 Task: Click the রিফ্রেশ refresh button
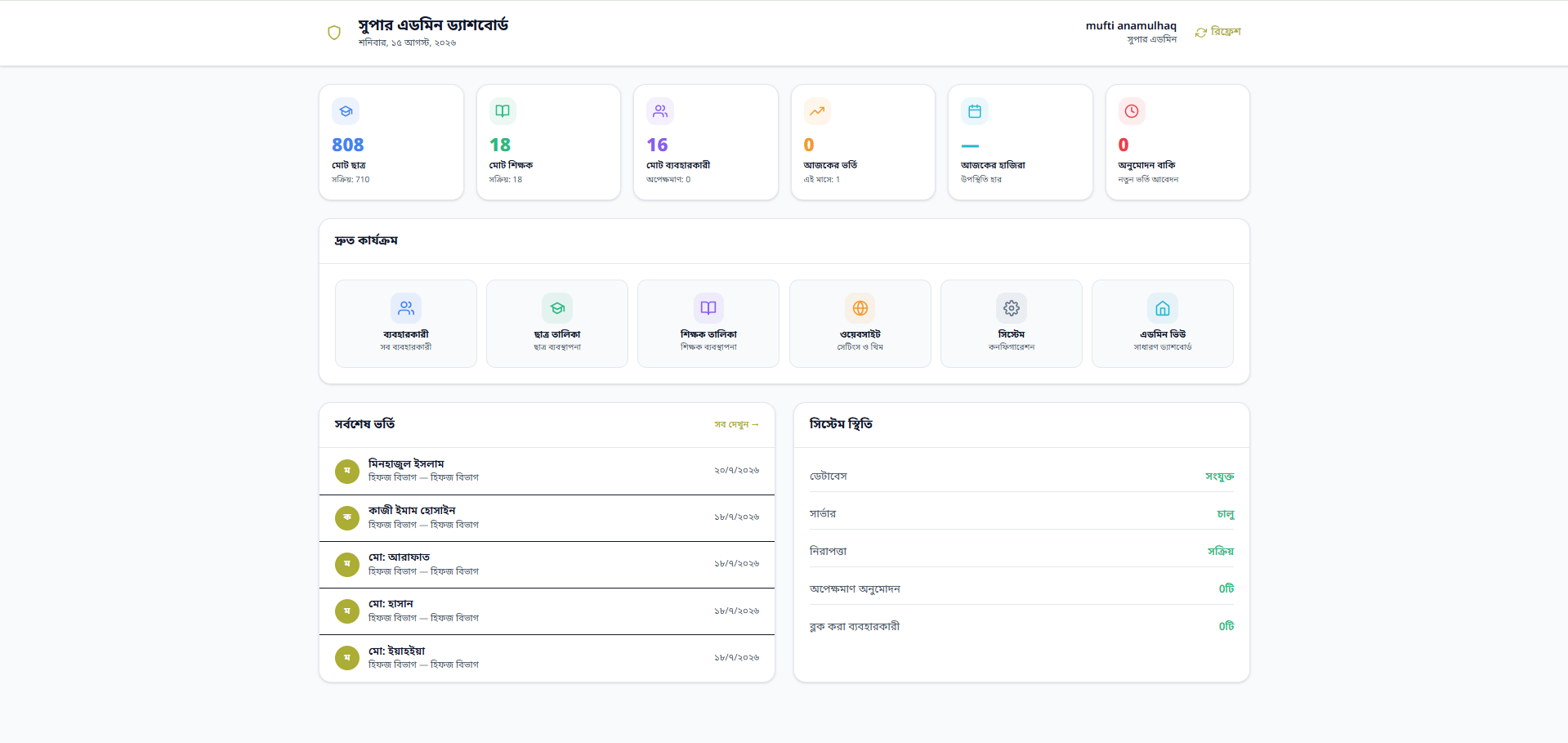[1217, 32]
